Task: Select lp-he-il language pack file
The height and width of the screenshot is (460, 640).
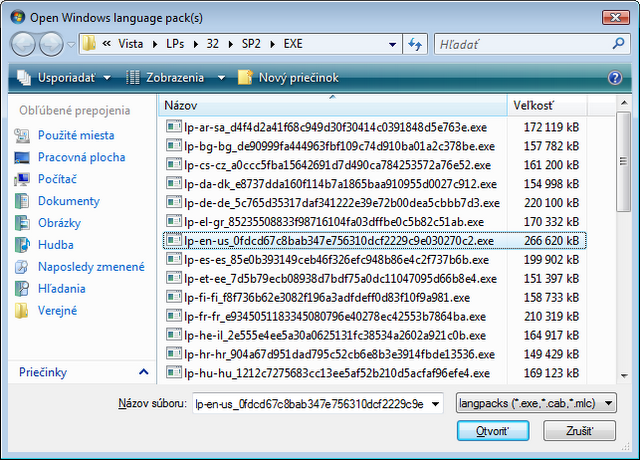Action: (x=374, y=336)
